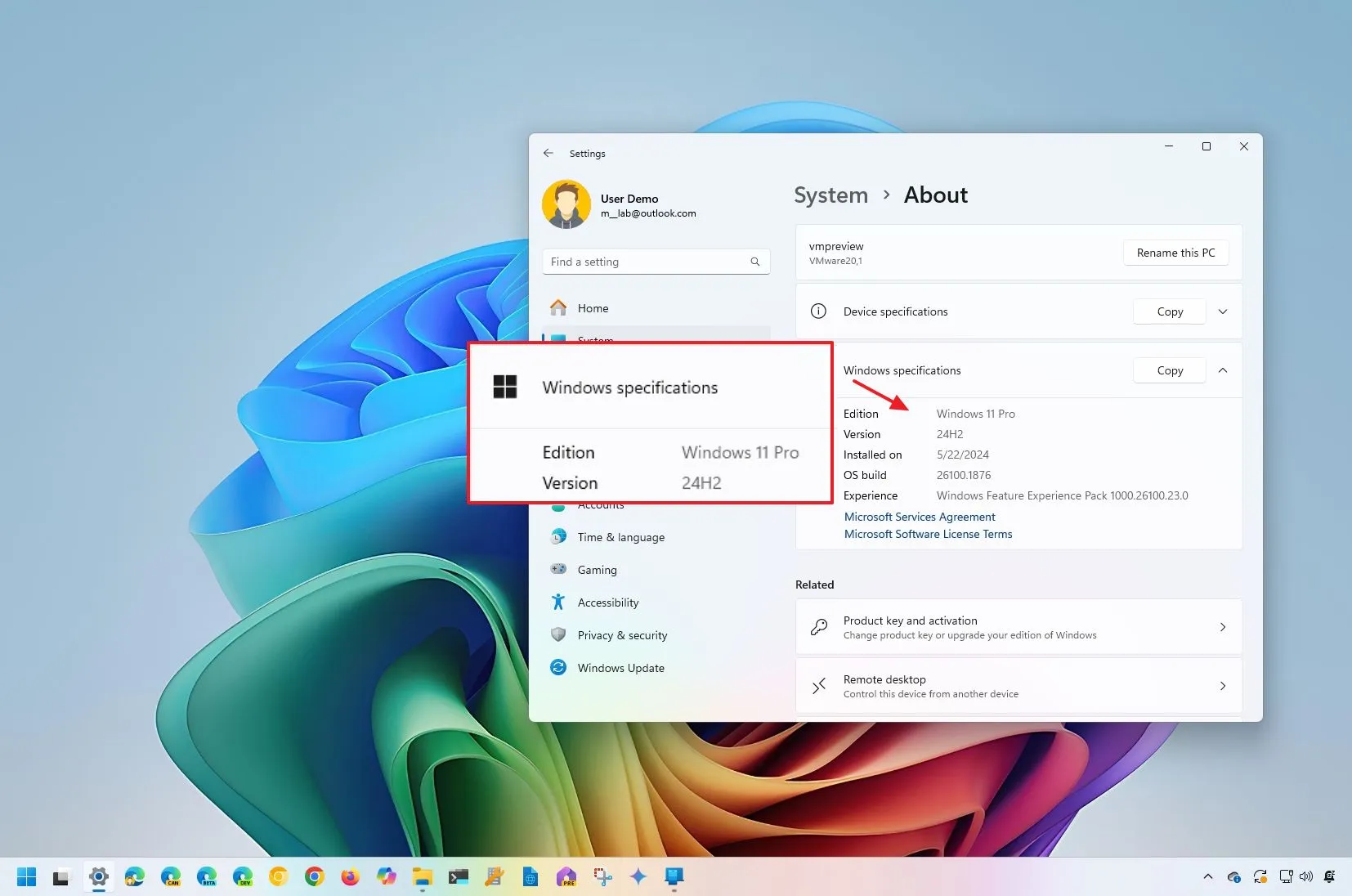Copy the Windows specifications
Viewport: 1352px width, 896px height.
click(x=1170, y=370)
